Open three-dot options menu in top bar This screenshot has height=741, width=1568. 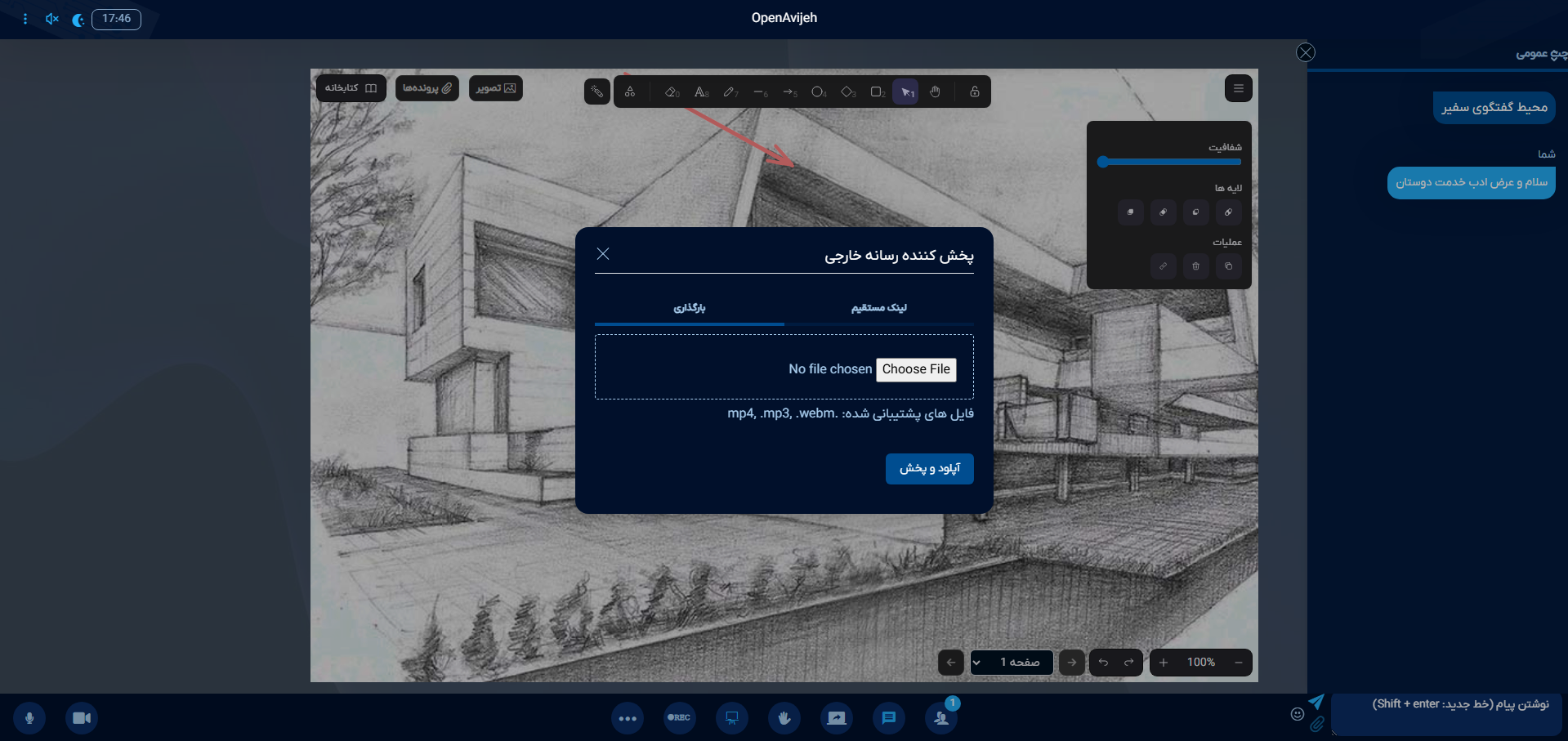pos(25,19)
